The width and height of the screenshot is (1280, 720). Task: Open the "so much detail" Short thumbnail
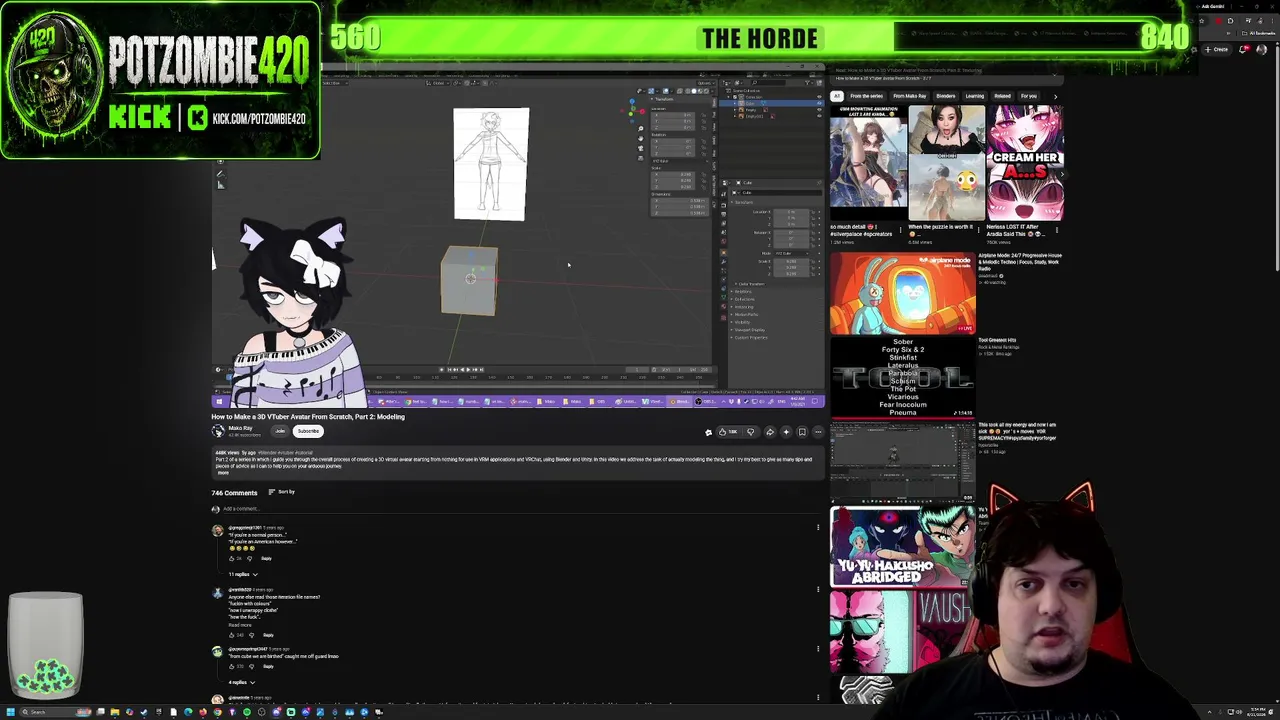coord(868,163)
